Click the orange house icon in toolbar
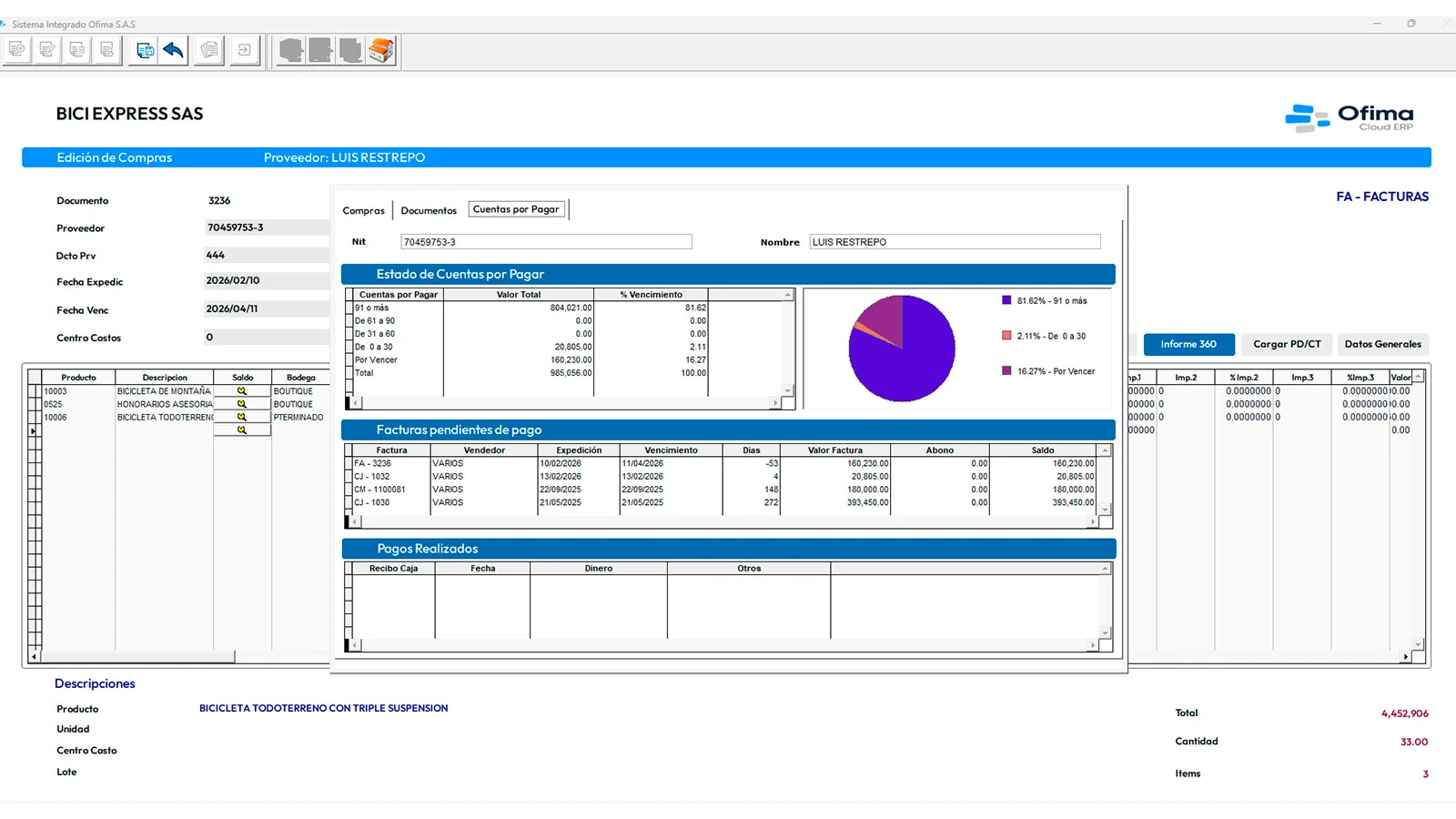This screenshot has width=1456, height=819. pos(381,50)
